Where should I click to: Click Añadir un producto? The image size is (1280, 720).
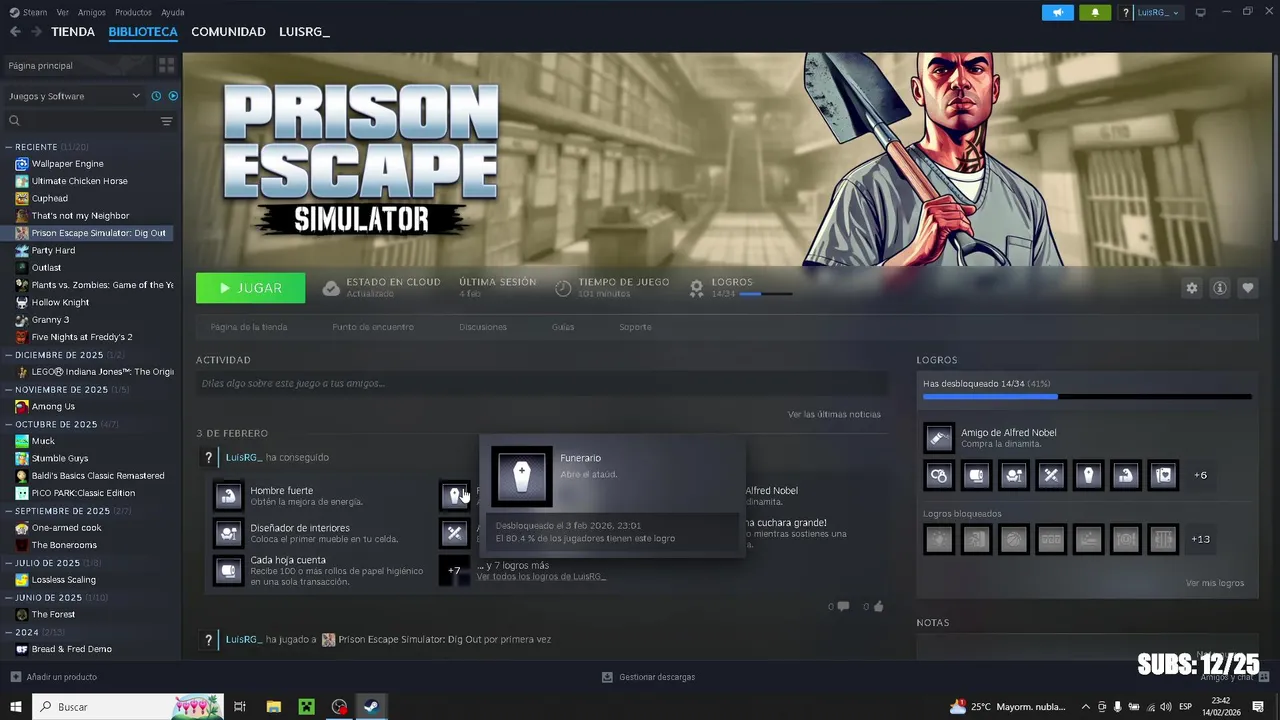pyautogui.click(x=54, y=677)
